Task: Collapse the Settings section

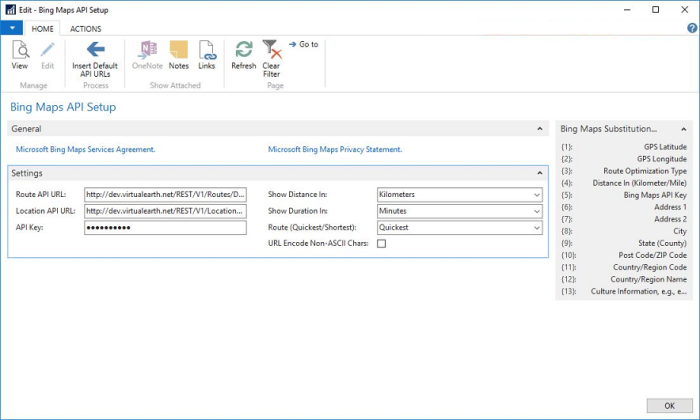Action: (540, 173)
